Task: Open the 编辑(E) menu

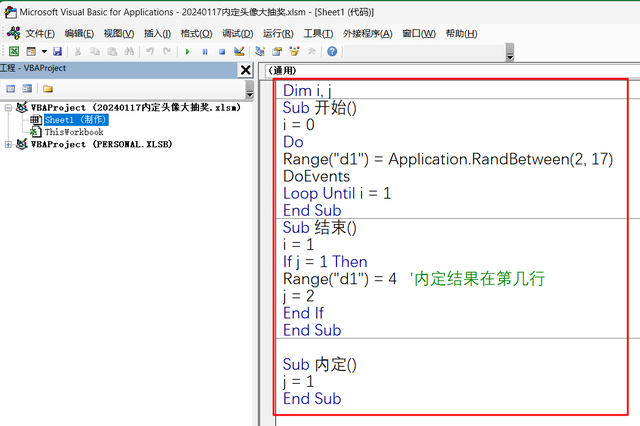Action: pos(79,33)
